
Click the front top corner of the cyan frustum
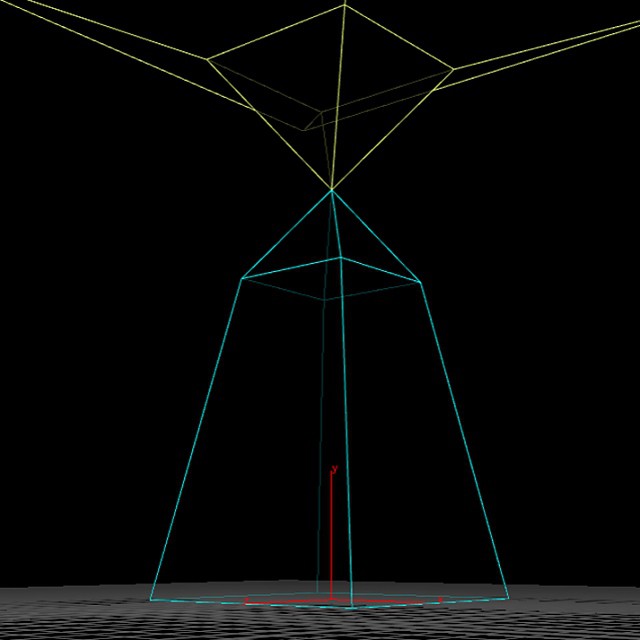[x=341, y=258]
